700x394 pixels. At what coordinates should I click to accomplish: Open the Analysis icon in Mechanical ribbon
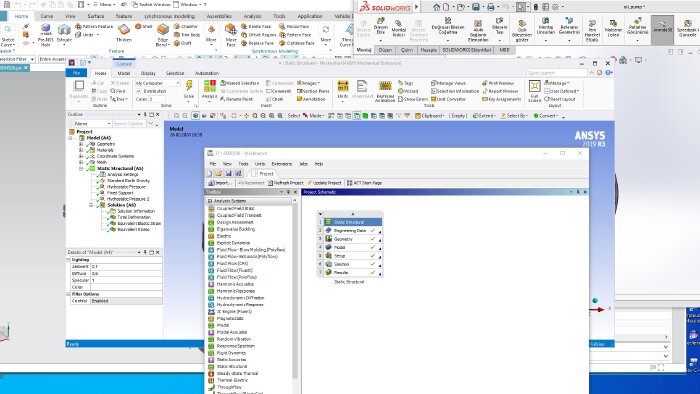(x=209, y=86)
